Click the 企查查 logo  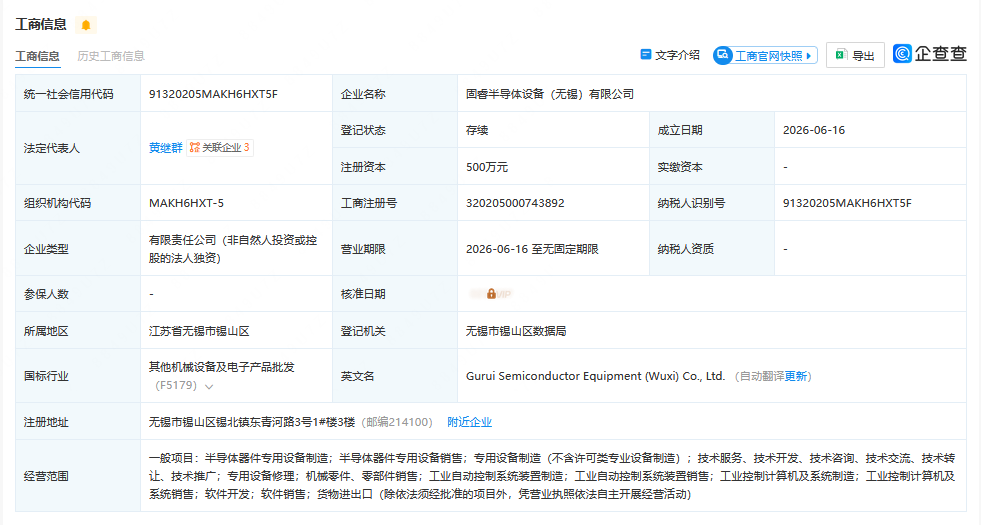click(930, 54)
